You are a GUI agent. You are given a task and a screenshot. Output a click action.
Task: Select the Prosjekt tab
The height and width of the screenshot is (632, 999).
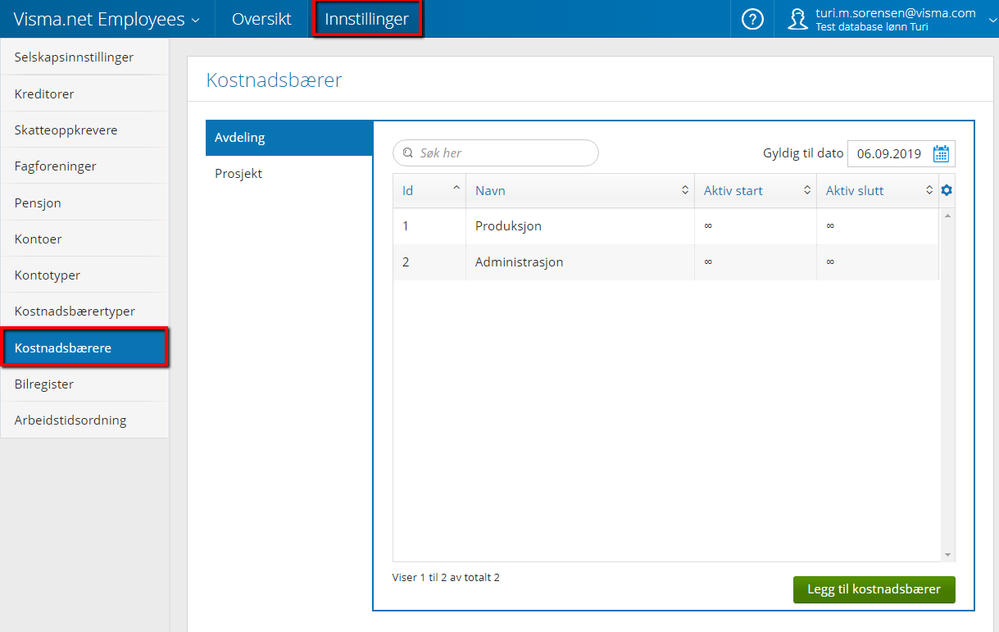coord(289,173)
